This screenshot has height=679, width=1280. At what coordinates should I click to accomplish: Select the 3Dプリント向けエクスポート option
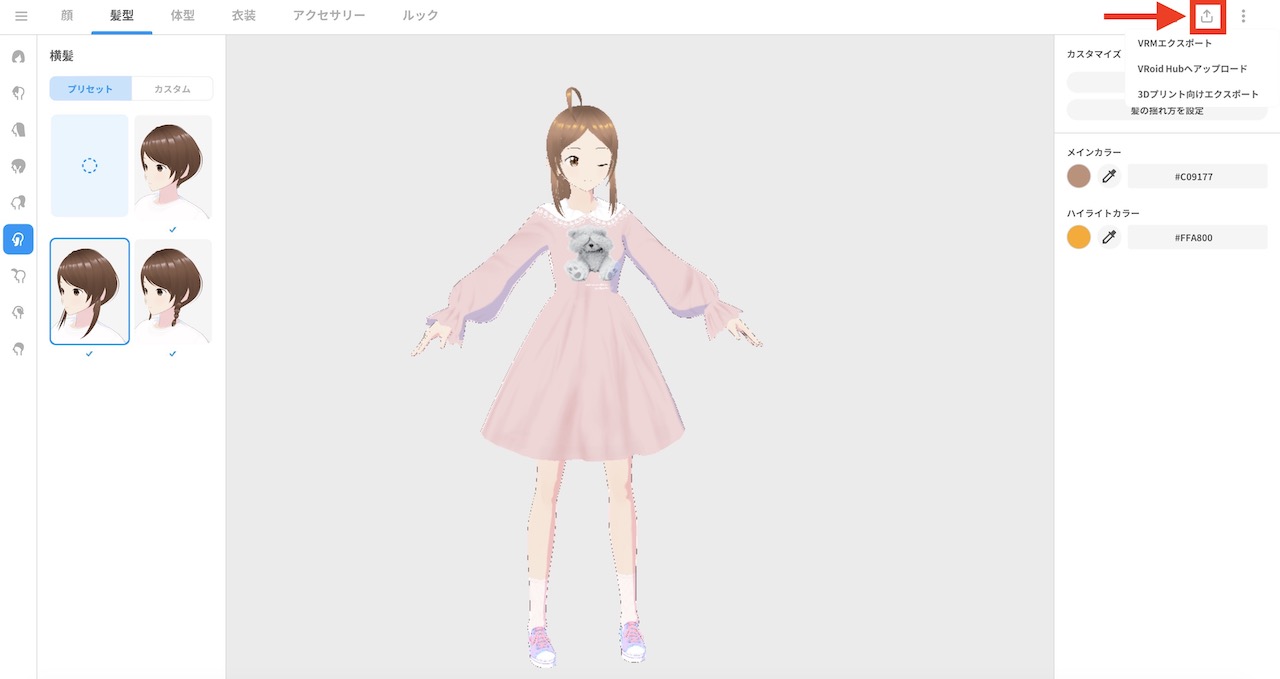click(1197, 92)
